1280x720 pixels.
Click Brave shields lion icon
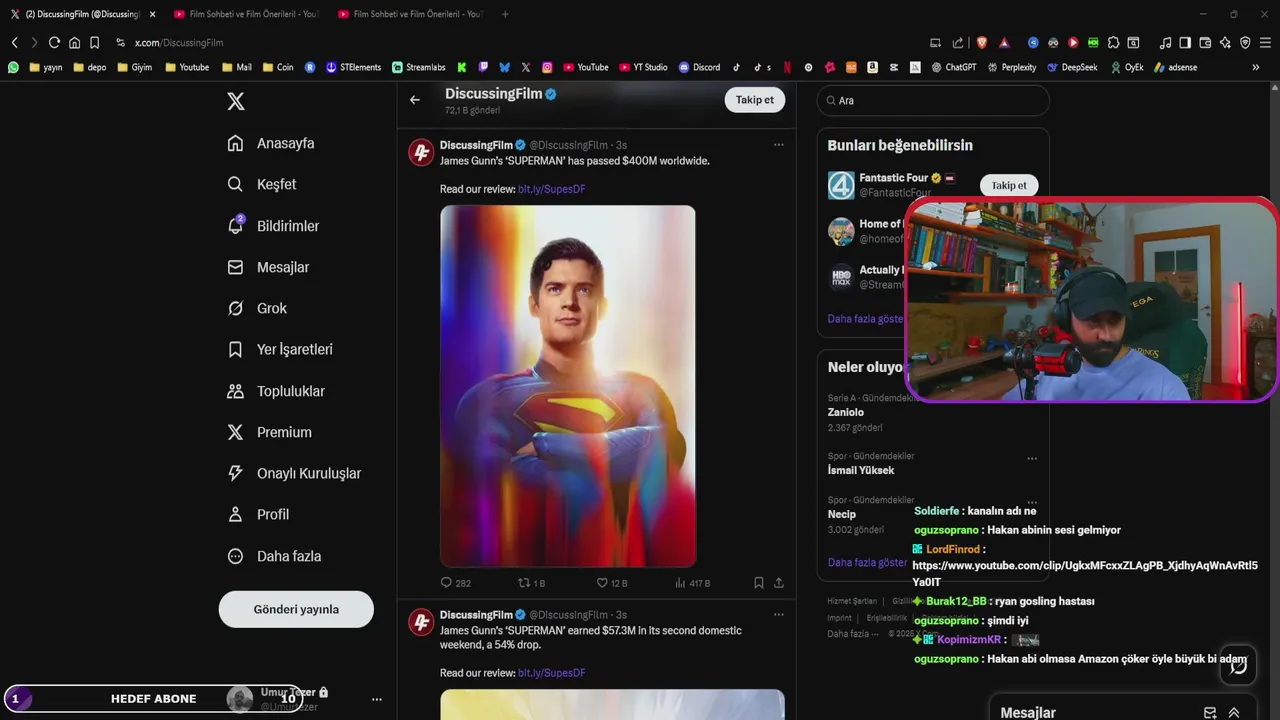click(982, 43)
